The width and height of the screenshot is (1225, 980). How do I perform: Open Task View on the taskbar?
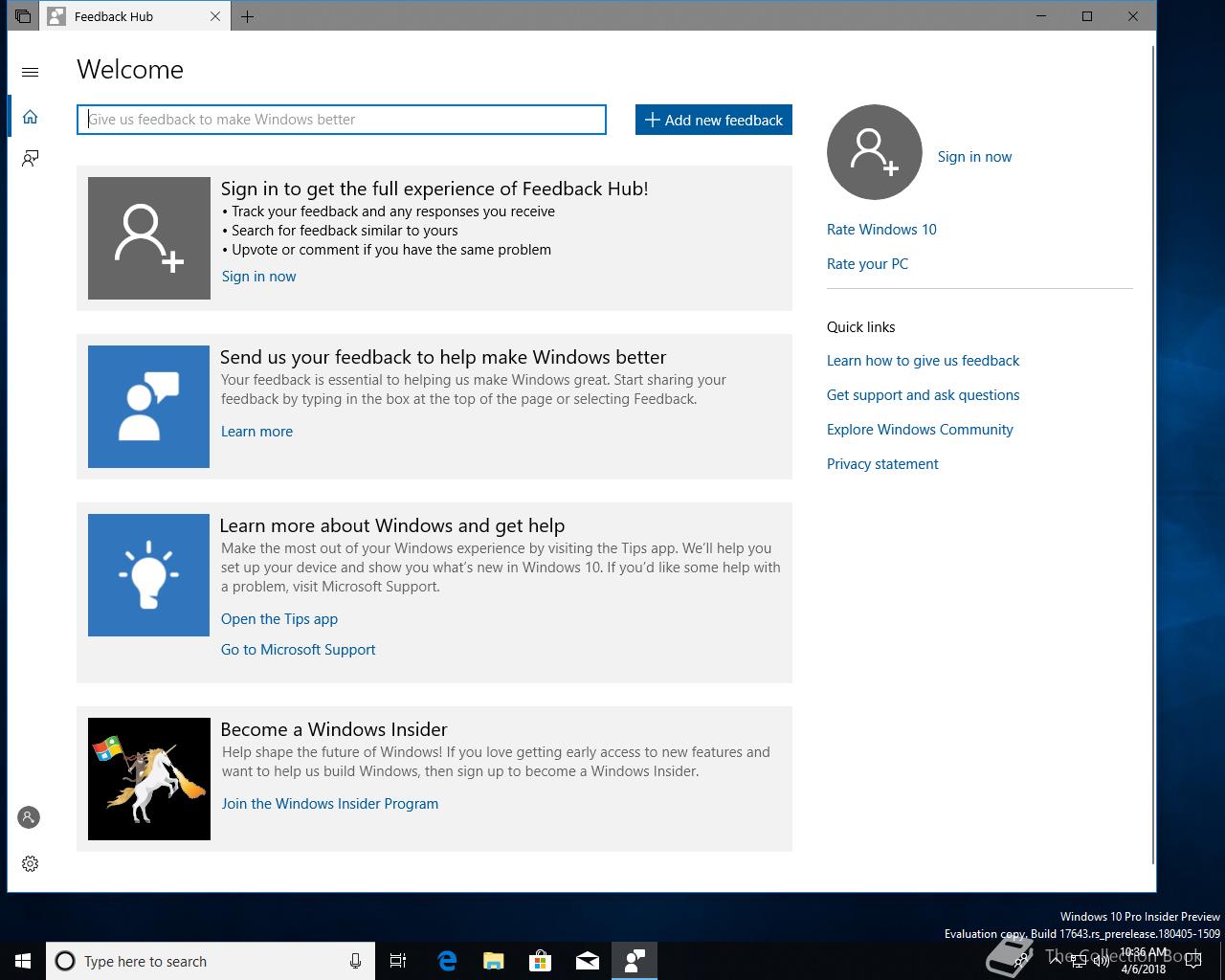coord(398,961)
